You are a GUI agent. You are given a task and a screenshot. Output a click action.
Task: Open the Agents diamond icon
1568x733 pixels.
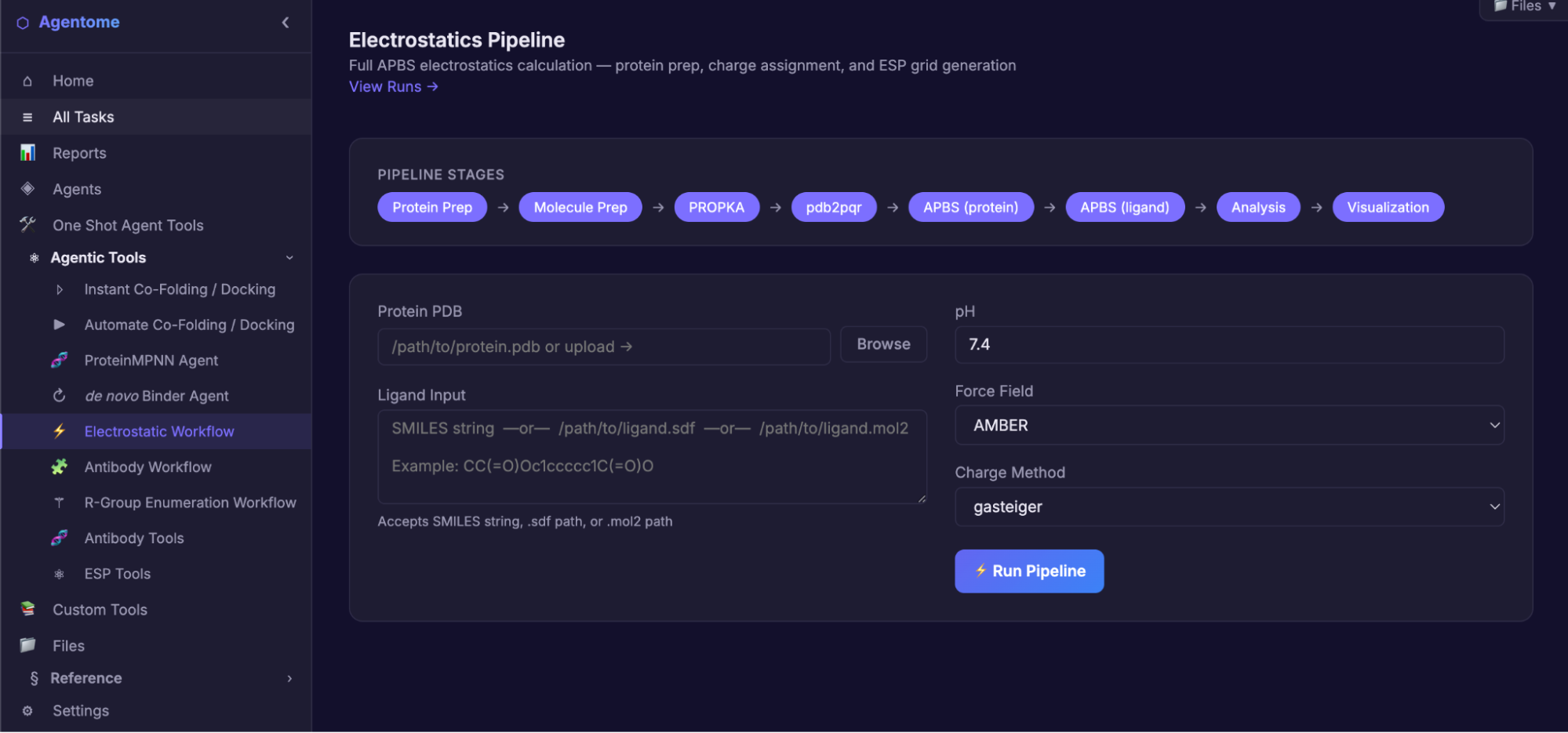pos(27,189)
